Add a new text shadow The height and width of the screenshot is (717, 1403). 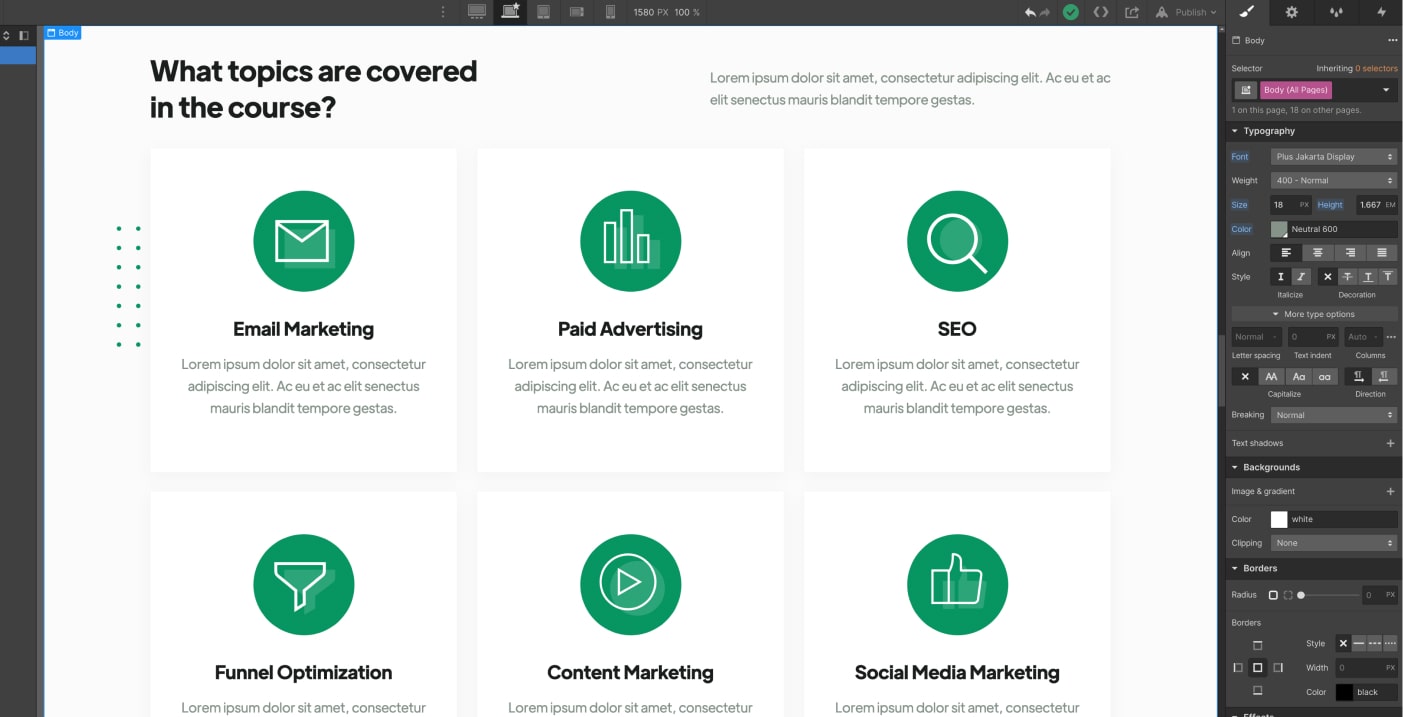1390,442
